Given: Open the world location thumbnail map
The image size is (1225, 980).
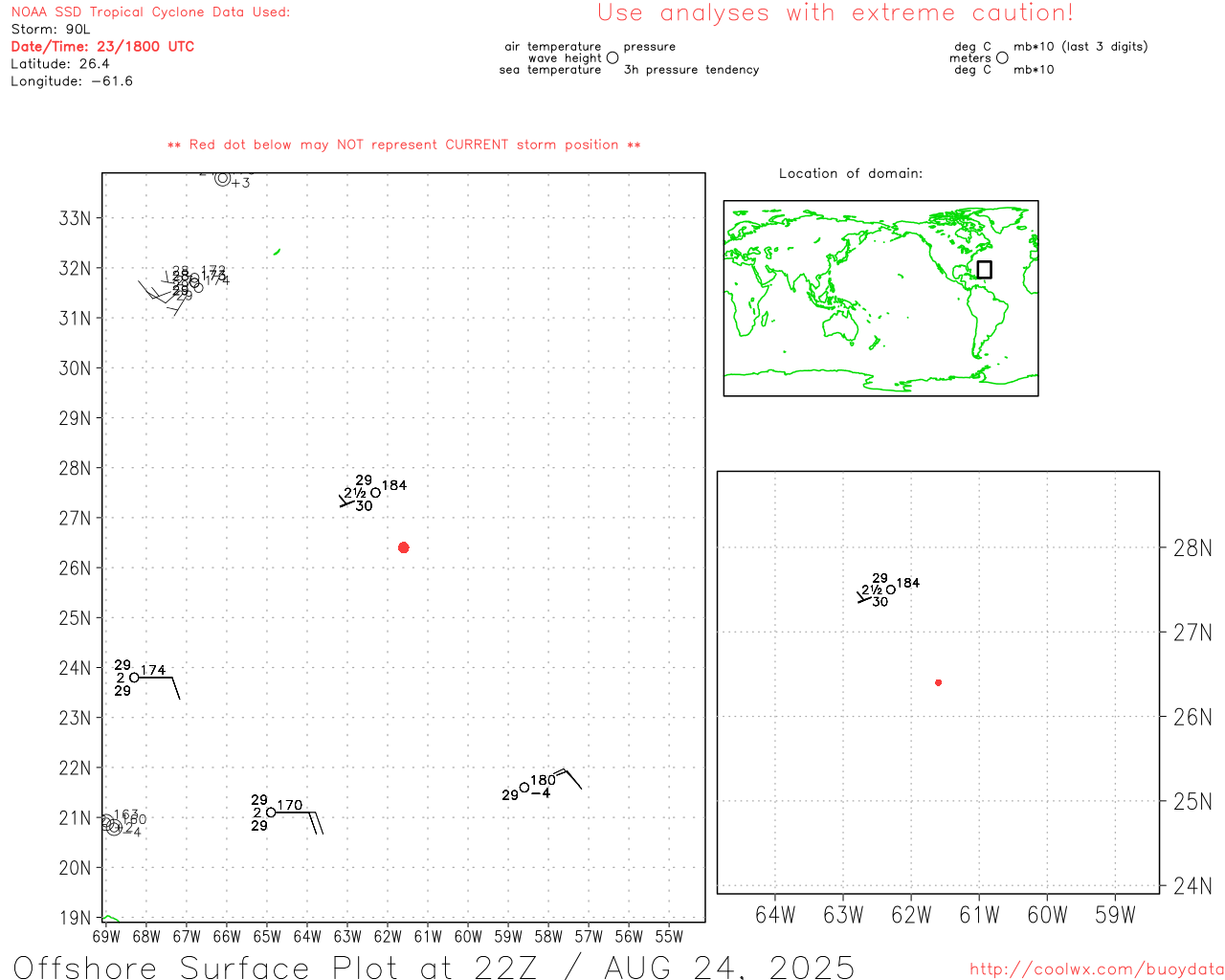Looking at the screenshot, I should pos(880,299).
